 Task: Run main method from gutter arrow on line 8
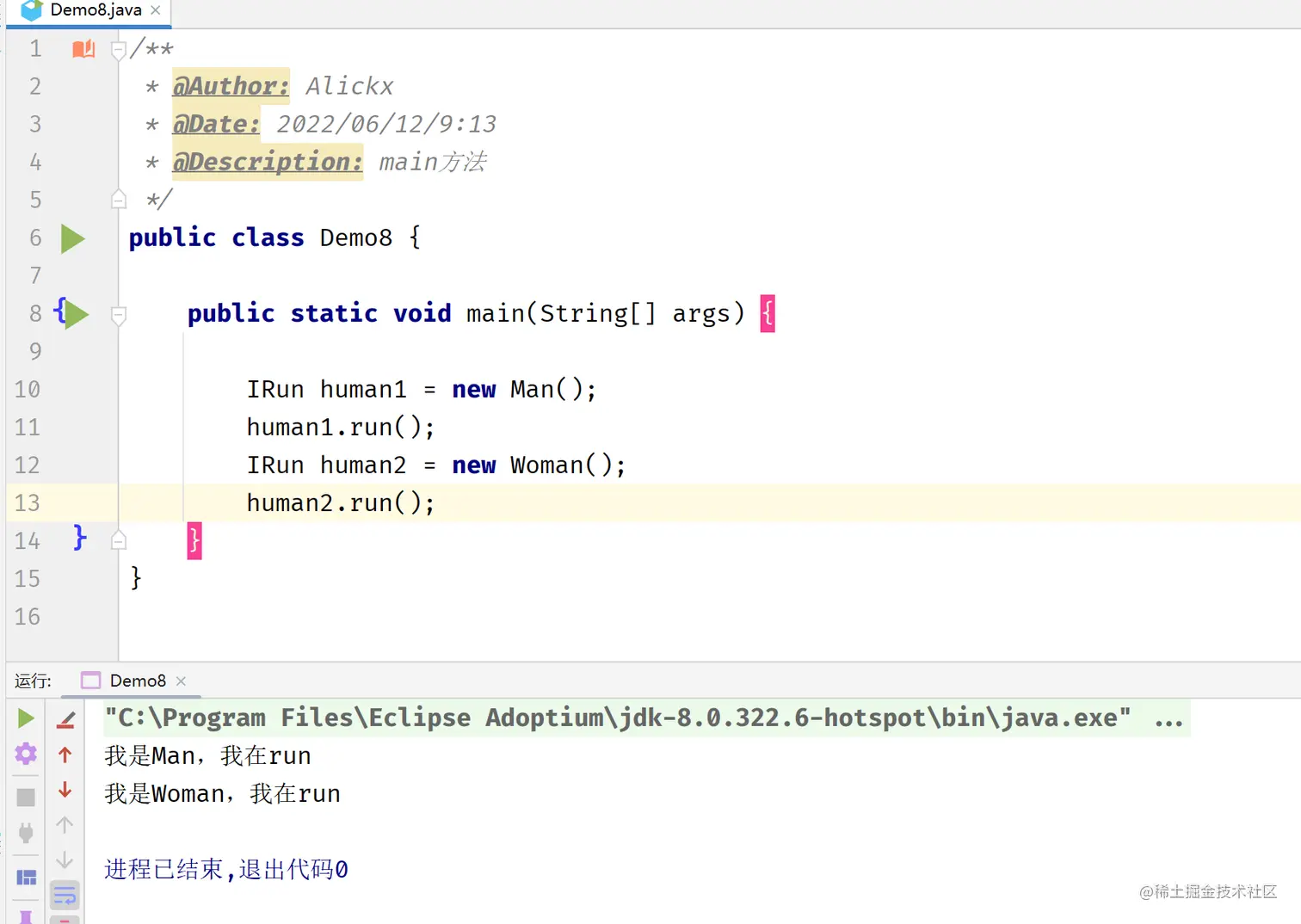(76, 314)
